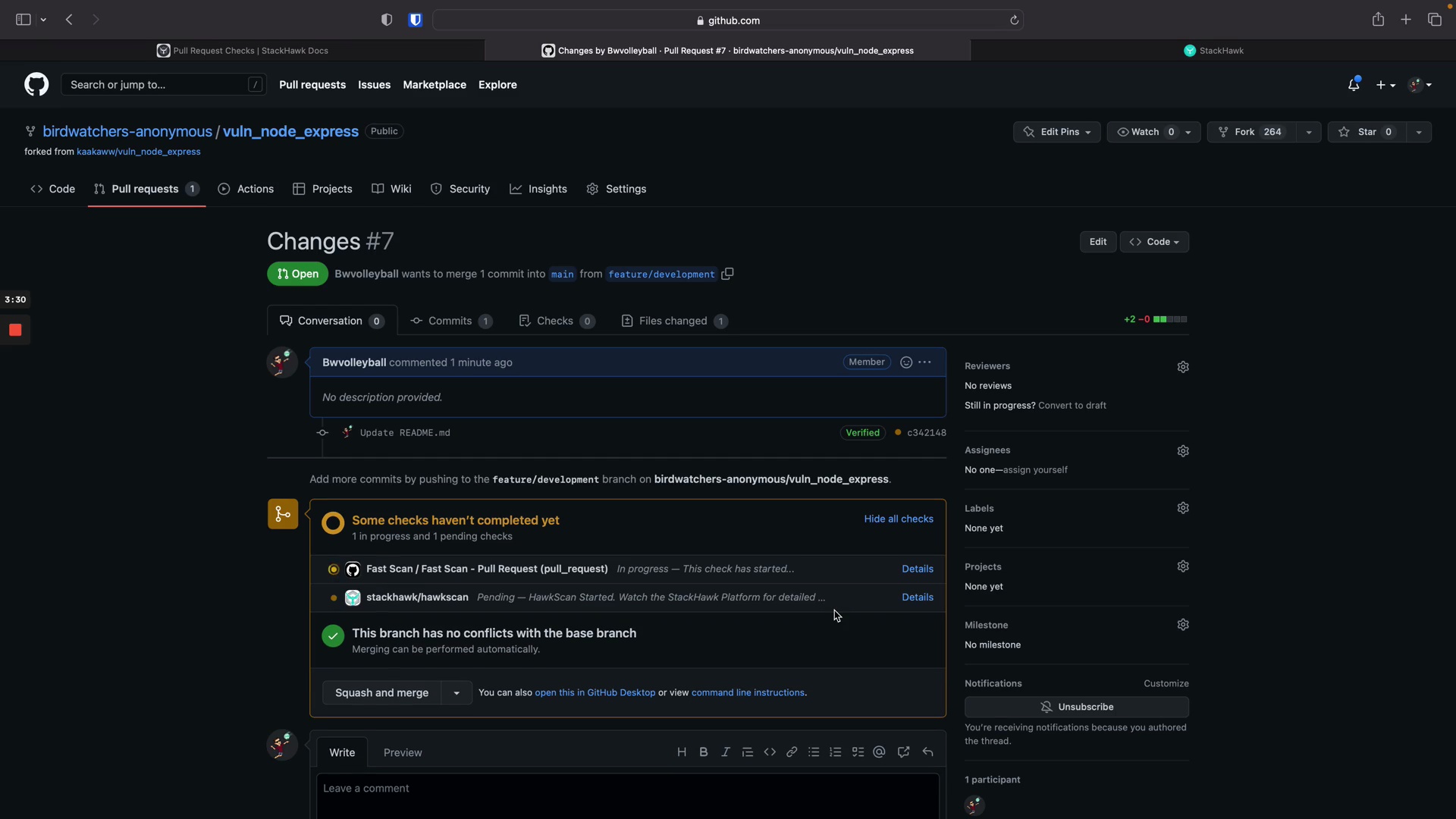Open the notifications bell
1456x819 pixels.
(x=1354, y=84)
